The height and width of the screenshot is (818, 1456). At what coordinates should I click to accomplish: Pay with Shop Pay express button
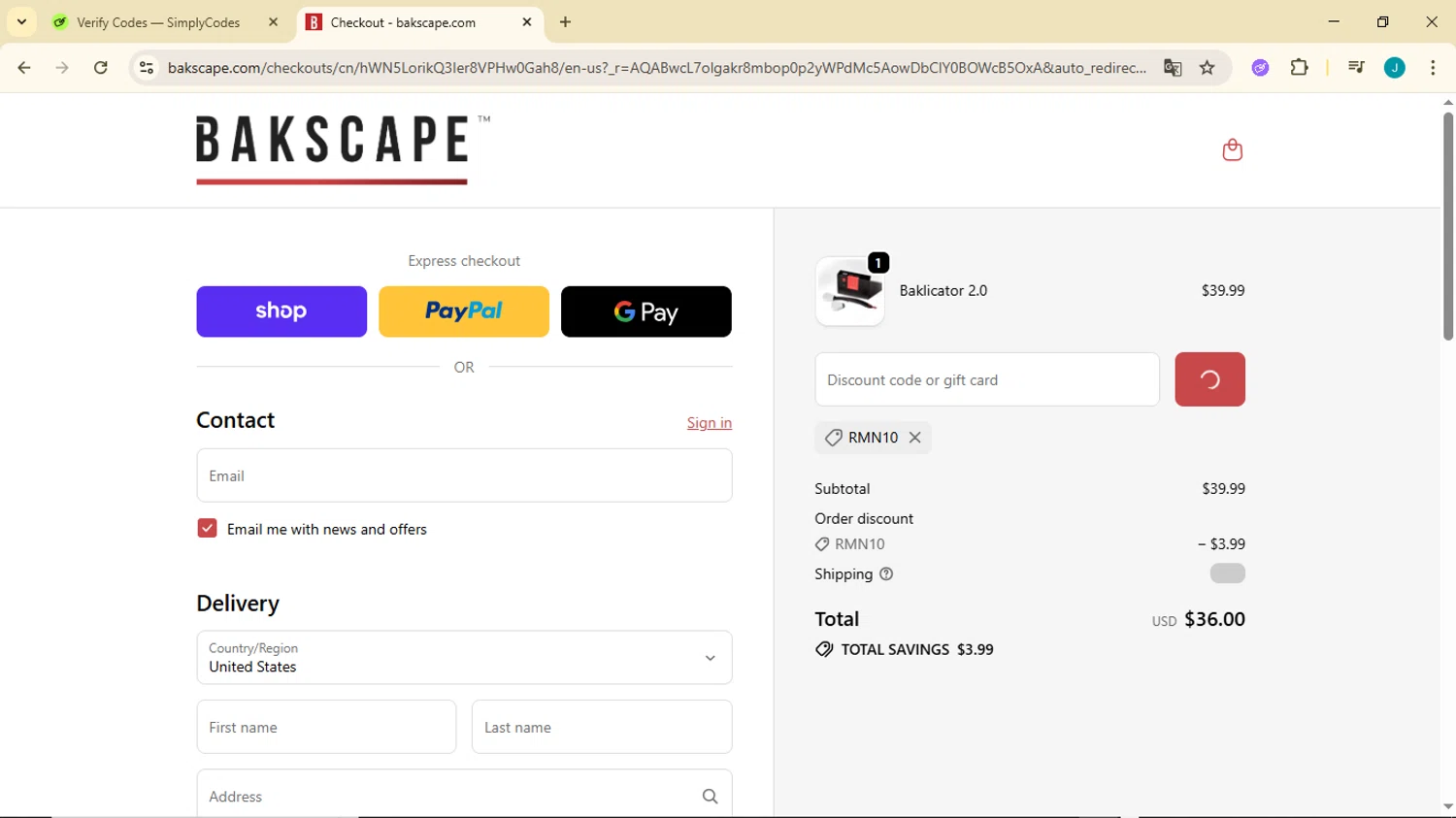coord(281,311)
